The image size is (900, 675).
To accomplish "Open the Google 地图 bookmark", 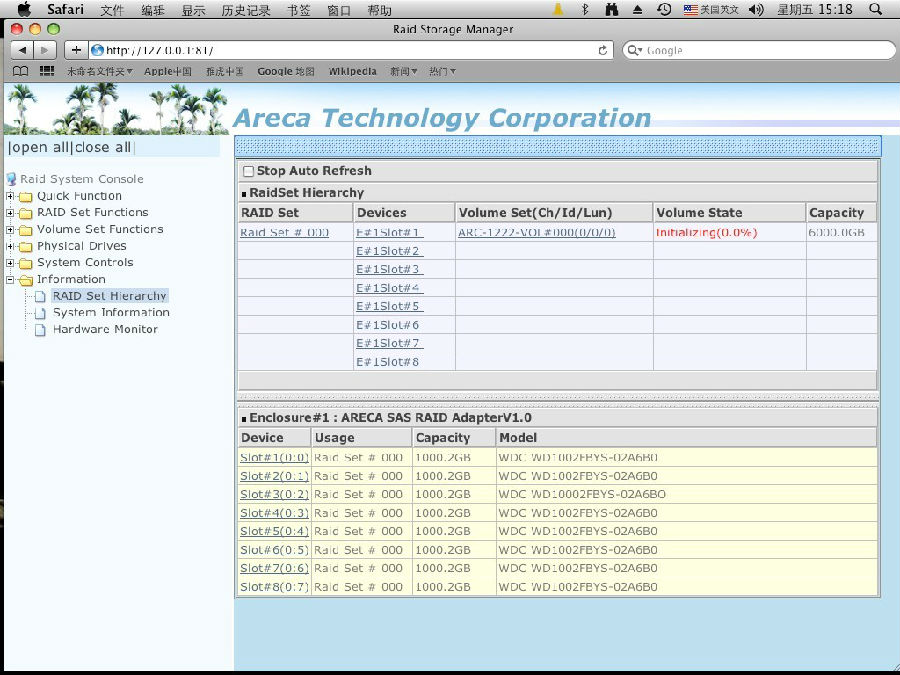I will 286,71.
